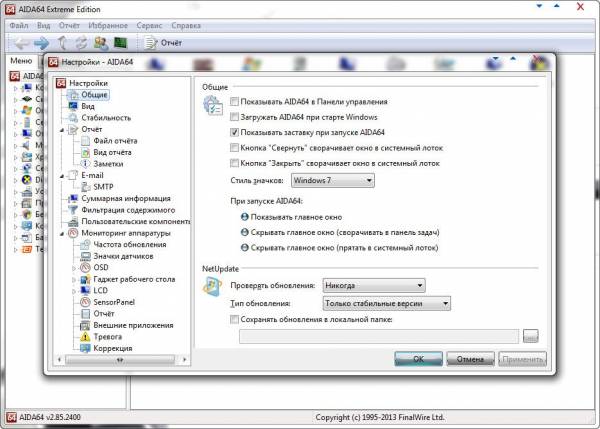This screenshot has height=429, width=600.
Task: Switch to the Меню tab in main window
Action: pyautogui.click(x=21, y=61)
